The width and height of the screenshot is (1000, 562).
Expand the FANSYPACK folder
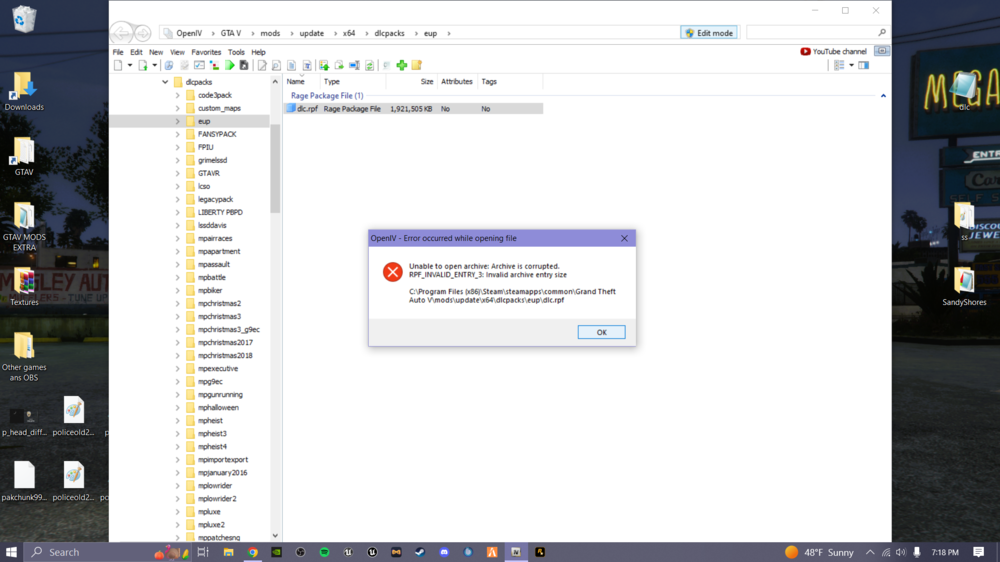tap(177, 134)
